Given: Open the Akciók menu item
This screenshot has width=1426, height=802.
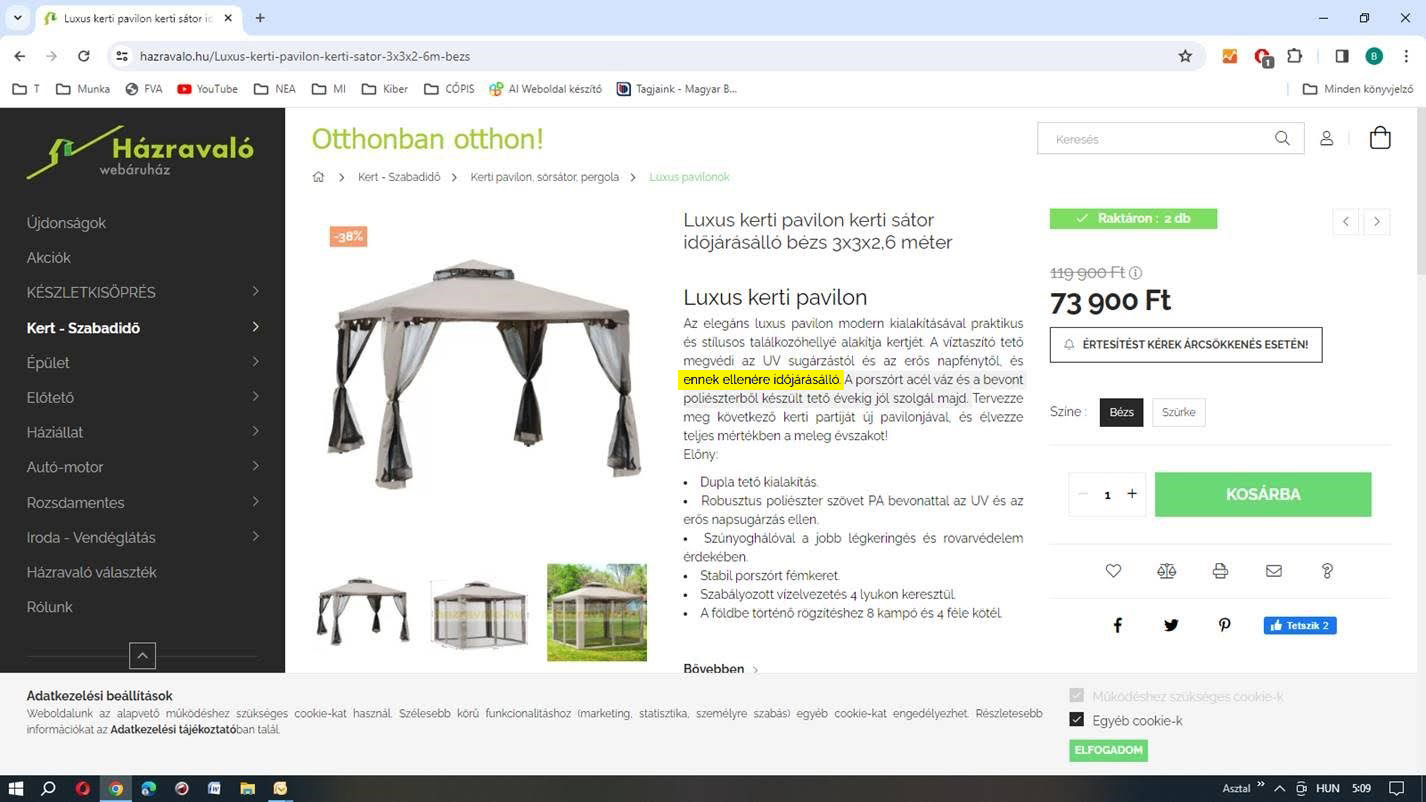Looking at the screenshot, I should [x=49, y=257].
